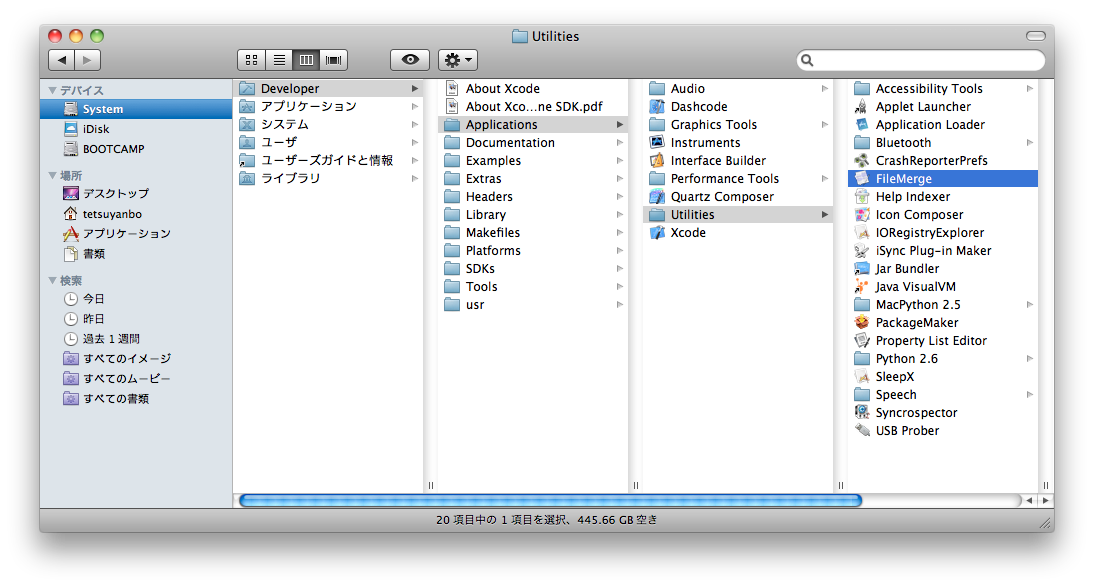
Task: Select the Java VisualVM icon
Action: tap(862, 287)
